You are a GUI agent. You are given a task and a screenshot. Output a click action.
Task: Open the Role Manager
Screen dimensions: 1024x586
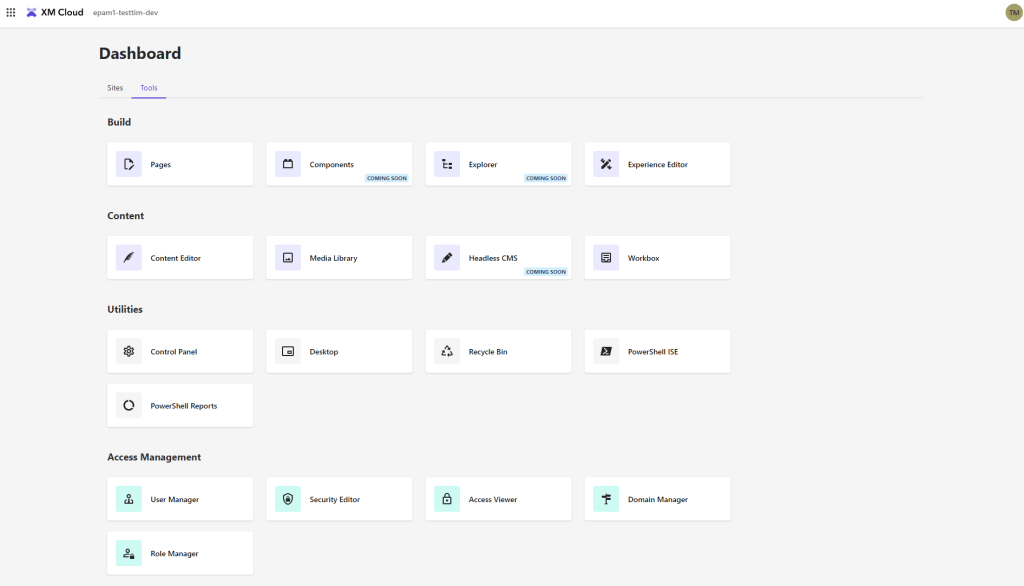pyautogui.click(x=180, y=552)
